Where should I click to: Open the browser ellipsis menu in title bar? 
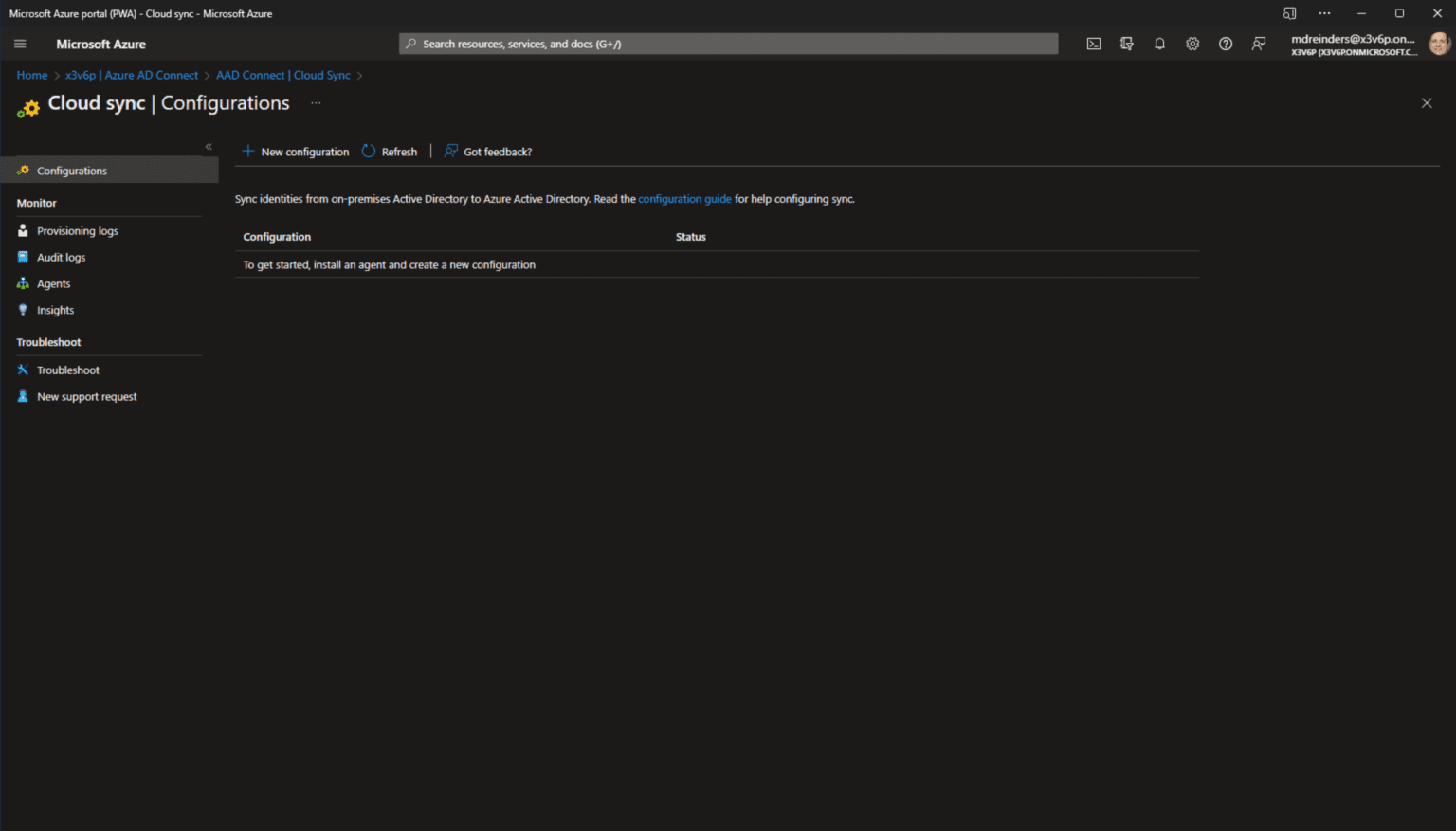1324,12
